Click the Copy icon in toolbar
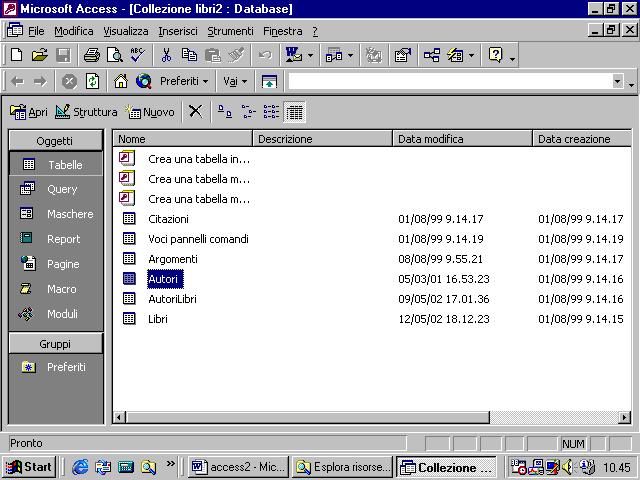The height and width of the screenshot is (480, 640). click(189, 55)
